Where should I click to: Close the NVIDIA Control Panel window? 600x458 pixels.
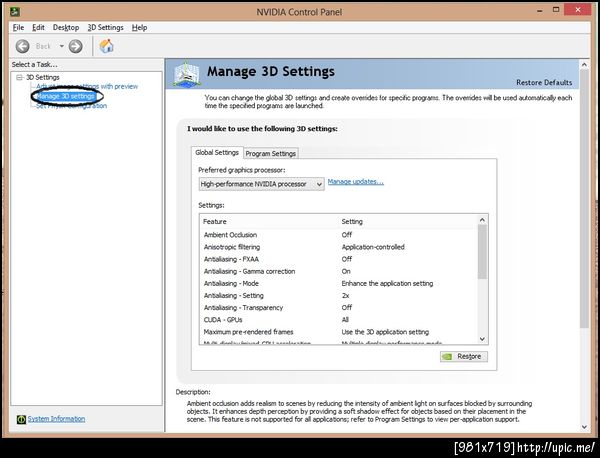[x=578, y=10]
